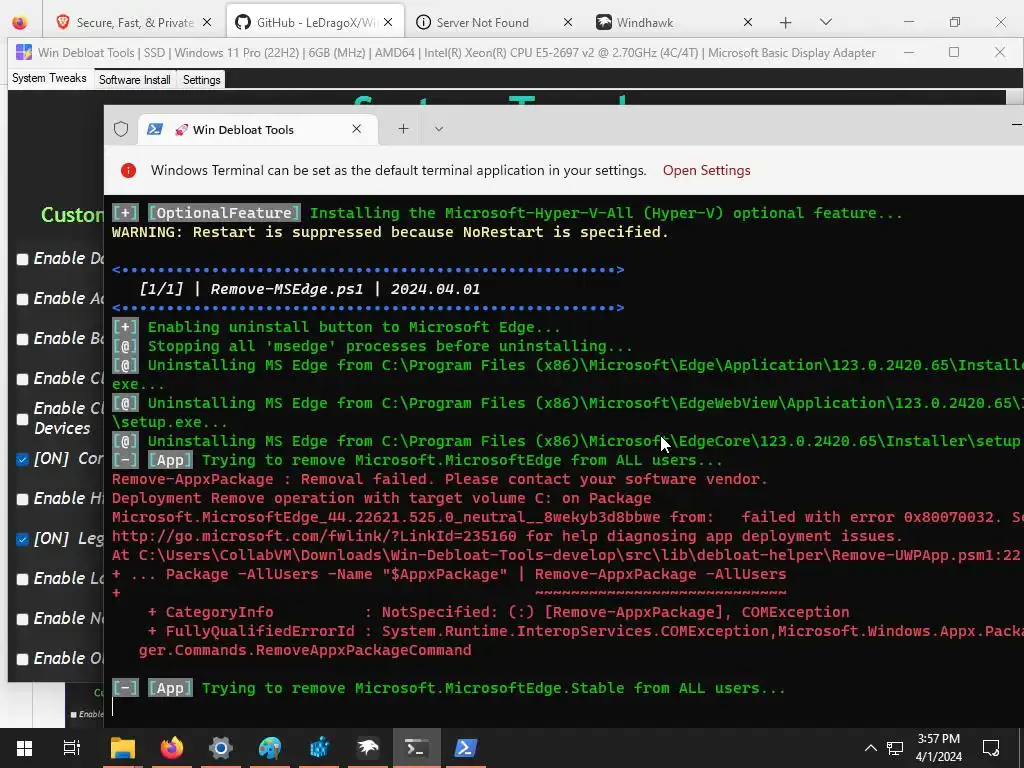Click the 'Custom' heading in Win Debloat Tools

[72, 215]
